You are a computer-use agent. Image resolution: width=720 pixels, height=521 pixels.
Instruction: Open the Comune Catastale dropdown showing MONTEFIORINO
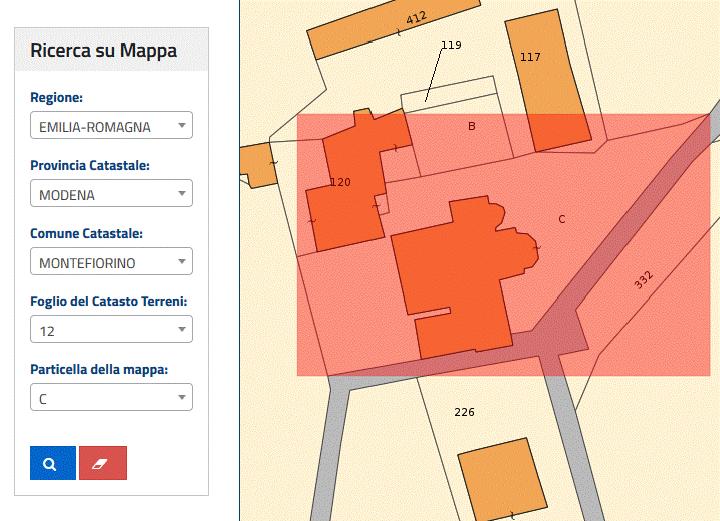click(x=111, y=261)
